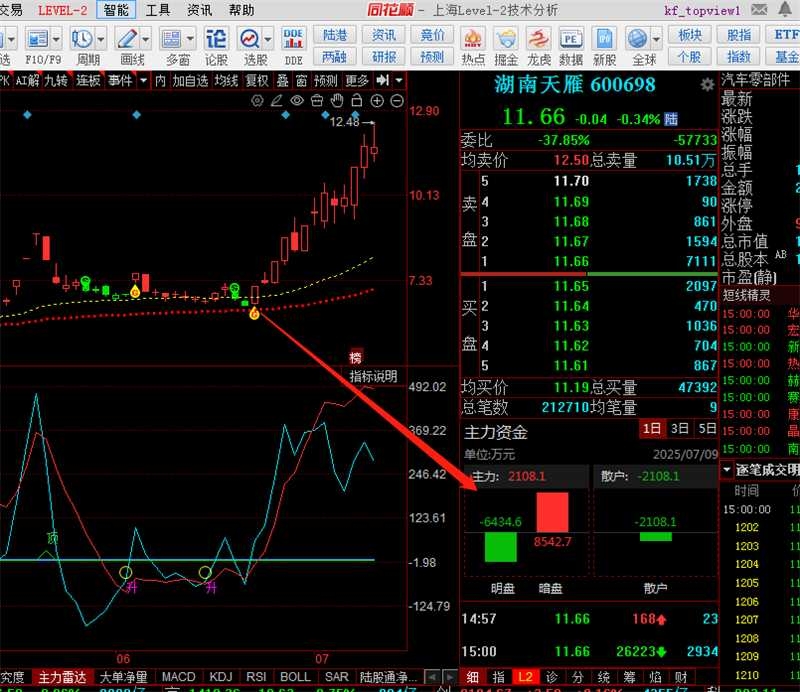Open the 工具 menu
Viewport: 800px width, 692px height.
tap(158, 10)
